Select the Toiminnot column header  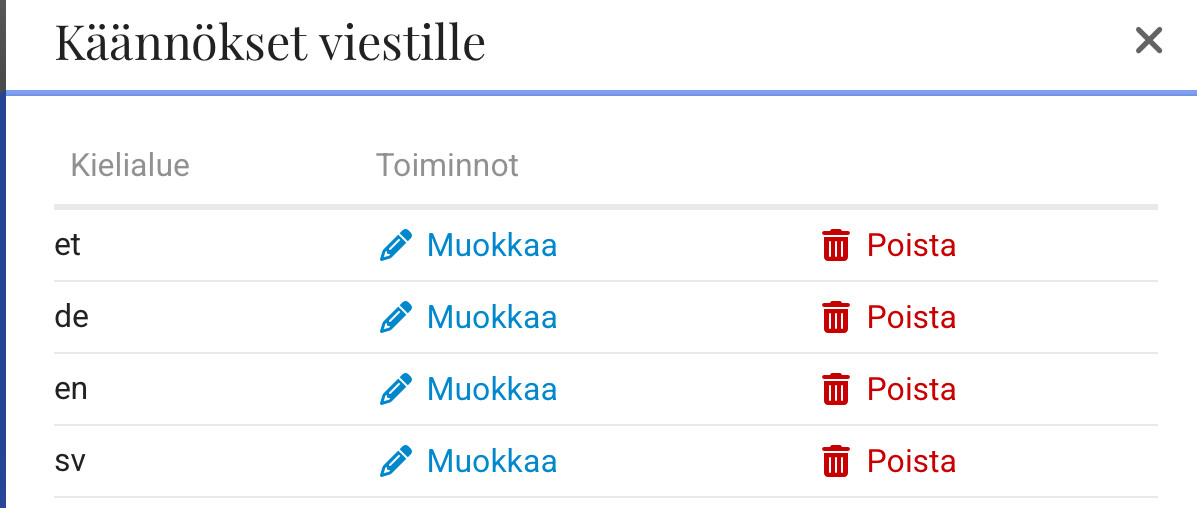447,165
